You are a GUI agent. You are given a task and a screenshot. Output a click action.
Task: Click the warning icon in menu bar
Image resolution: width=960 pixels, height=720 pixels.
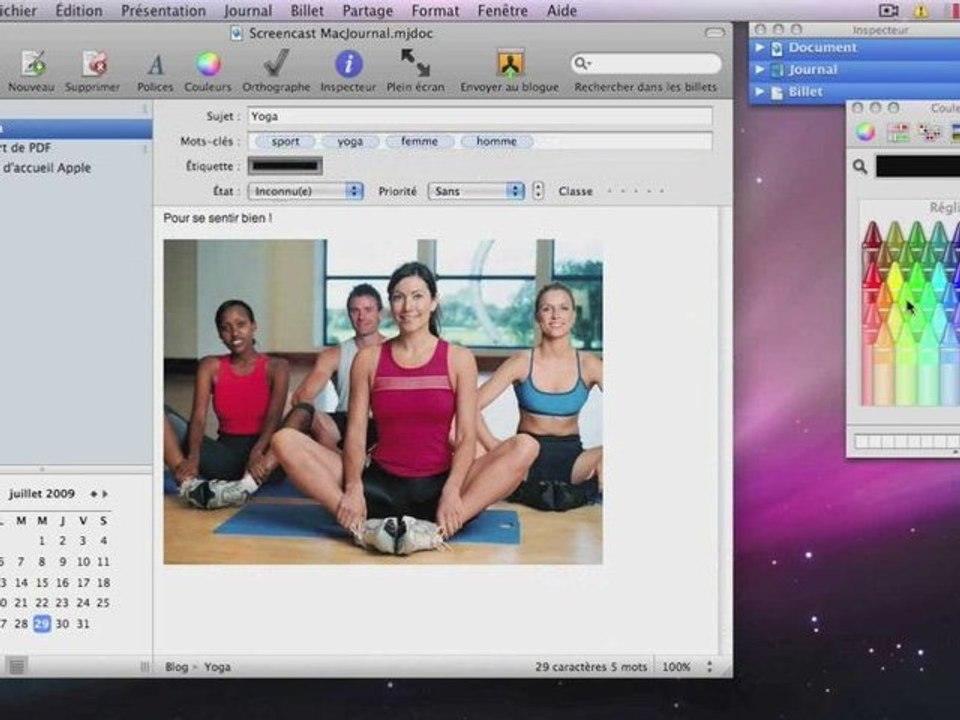(x=921, y=10)
